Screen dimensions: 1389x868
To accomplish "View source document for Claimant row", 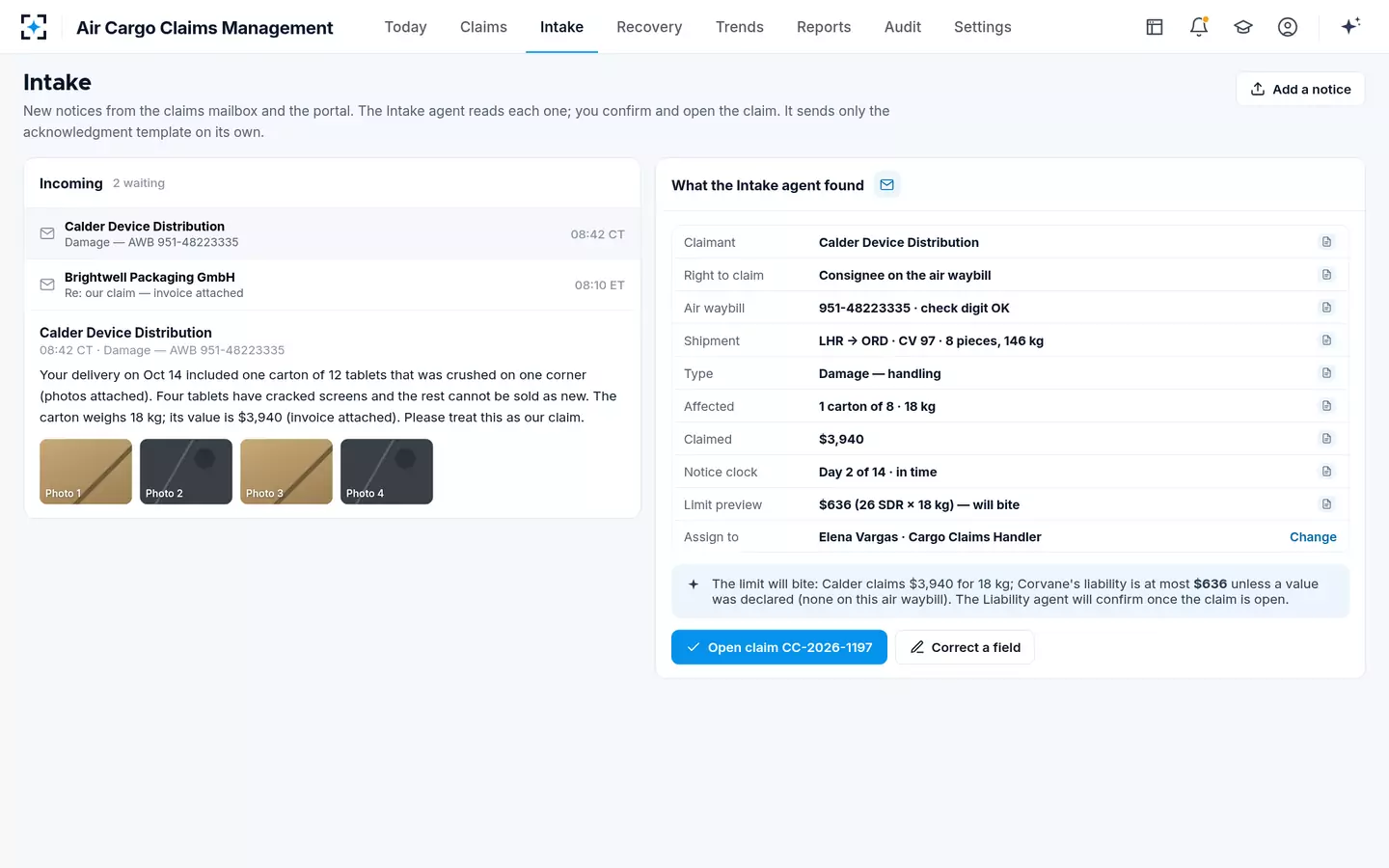I will [x=1326, y=242].
